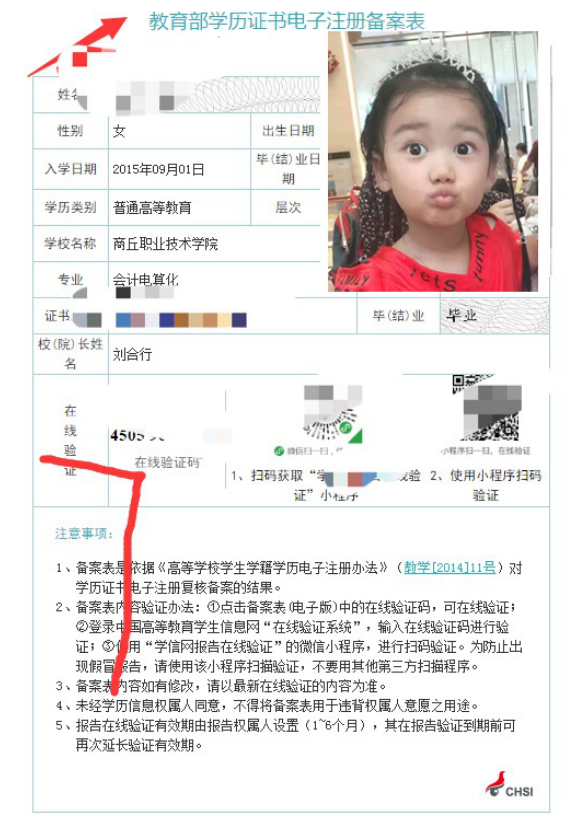Click the 出生日期 label cell
The width and height of the screenshot is (571, 830).
[x=288, y=131]
